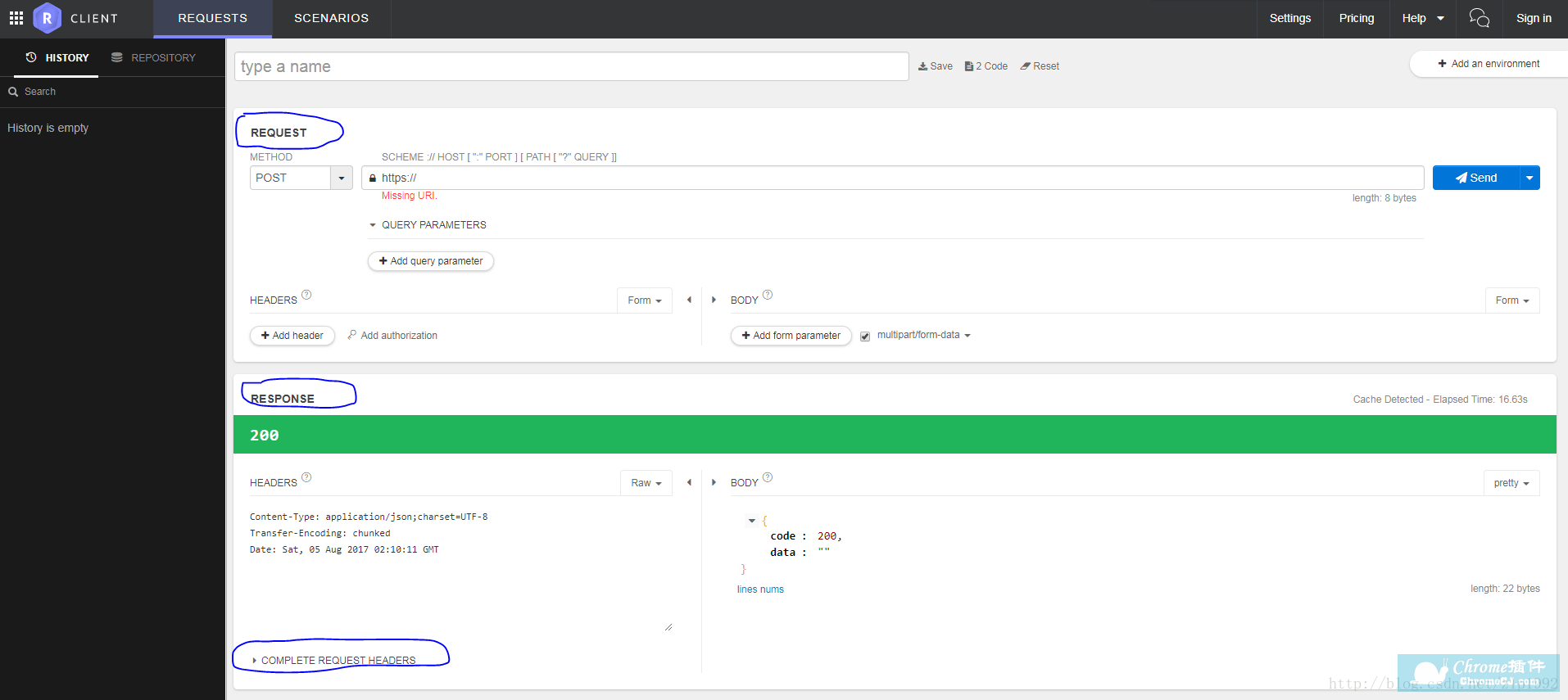Open request body Form dropdown
Image resolution: width=1568 pixels, height=700 pixels.
(x=1512, y=300)
